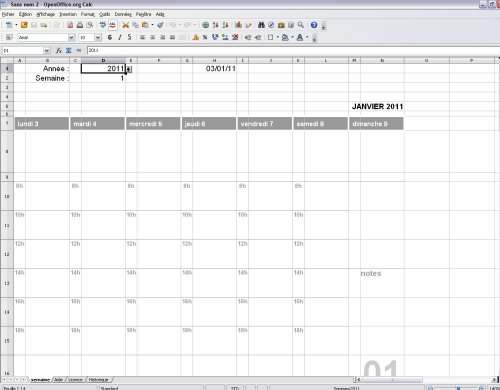Open the Affichage menu
The width and height of the screenshot is (500, 390).
[x=46, y=14]
